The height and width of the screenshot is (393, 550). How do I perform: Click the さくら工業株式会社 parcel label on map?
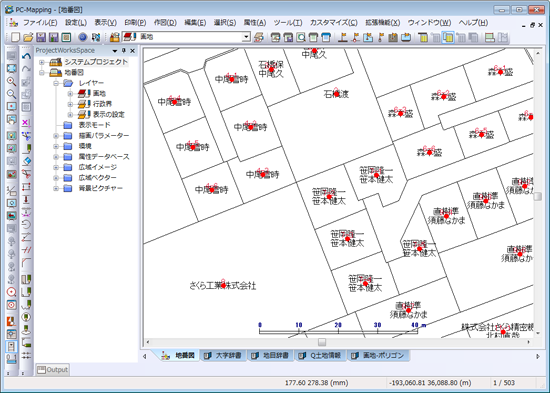[223, 286]
